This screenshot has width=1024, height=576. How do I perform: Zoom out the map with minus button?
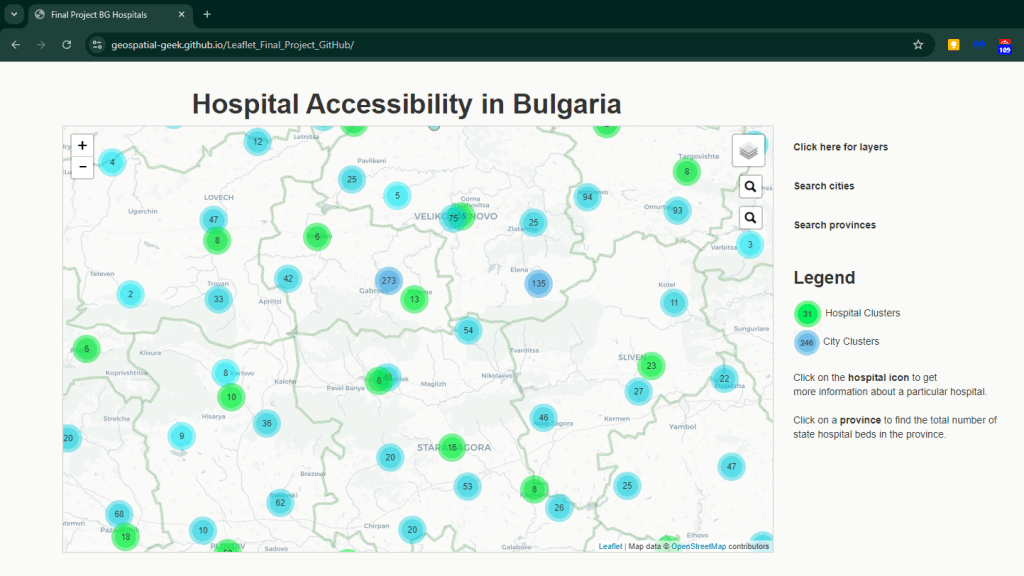[x=82, y=167]
